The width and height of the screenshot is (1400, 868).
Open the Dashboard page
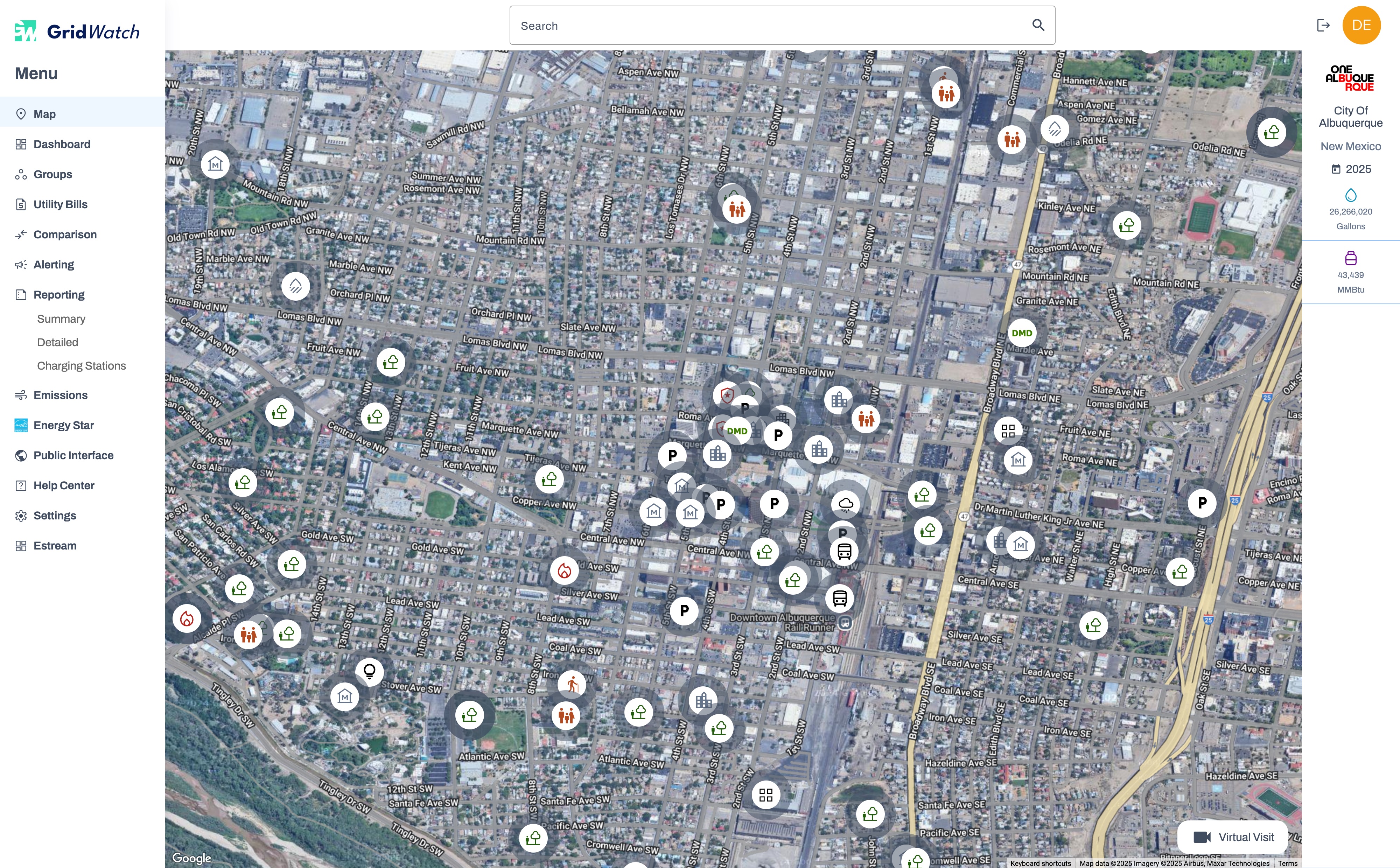(x=83, y=144)
